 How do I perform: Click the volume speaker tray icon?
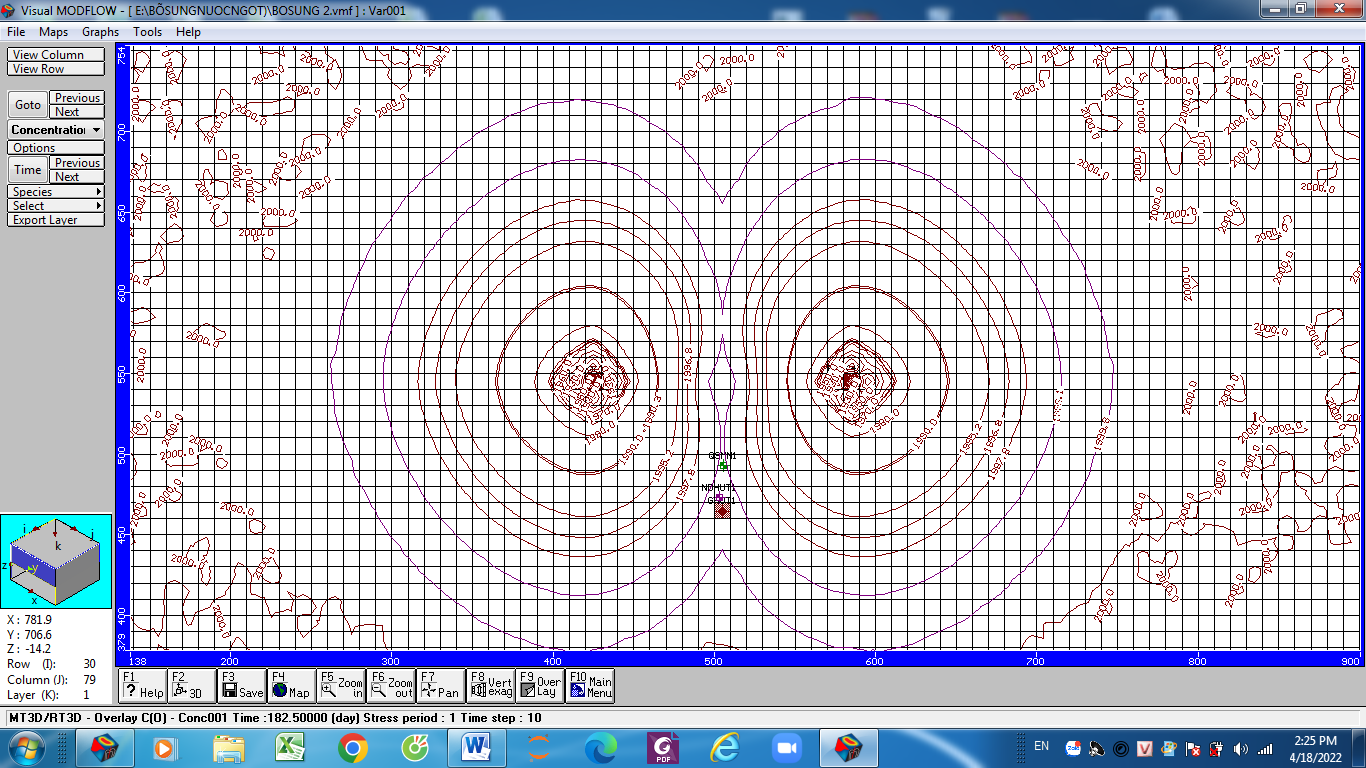1241,748
